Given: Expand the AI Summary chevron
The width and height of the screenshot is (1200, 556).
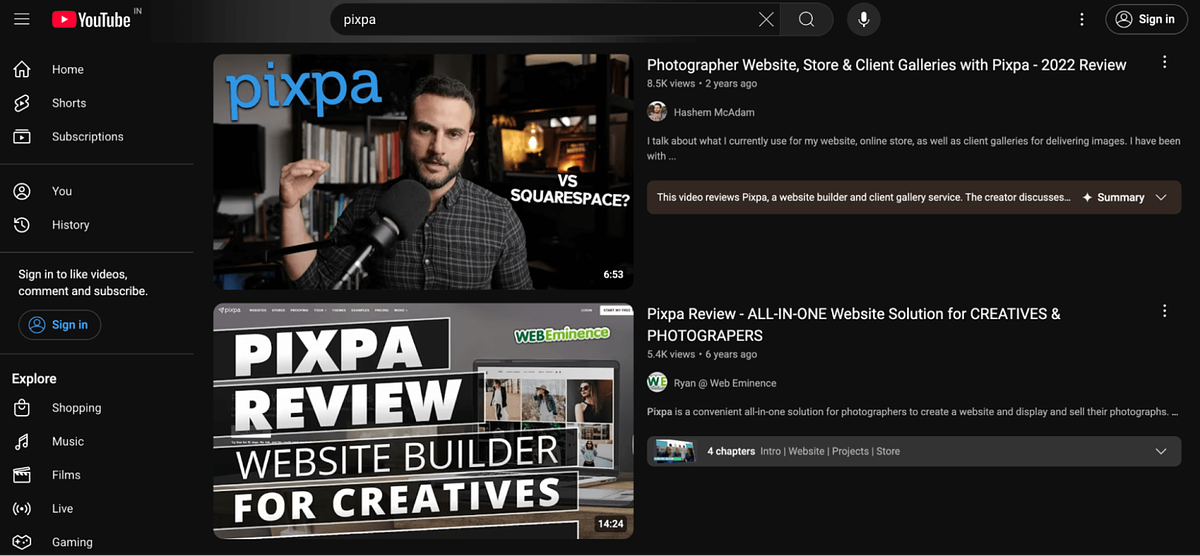Looking at the screenshot, I should tap(1161, 198).
